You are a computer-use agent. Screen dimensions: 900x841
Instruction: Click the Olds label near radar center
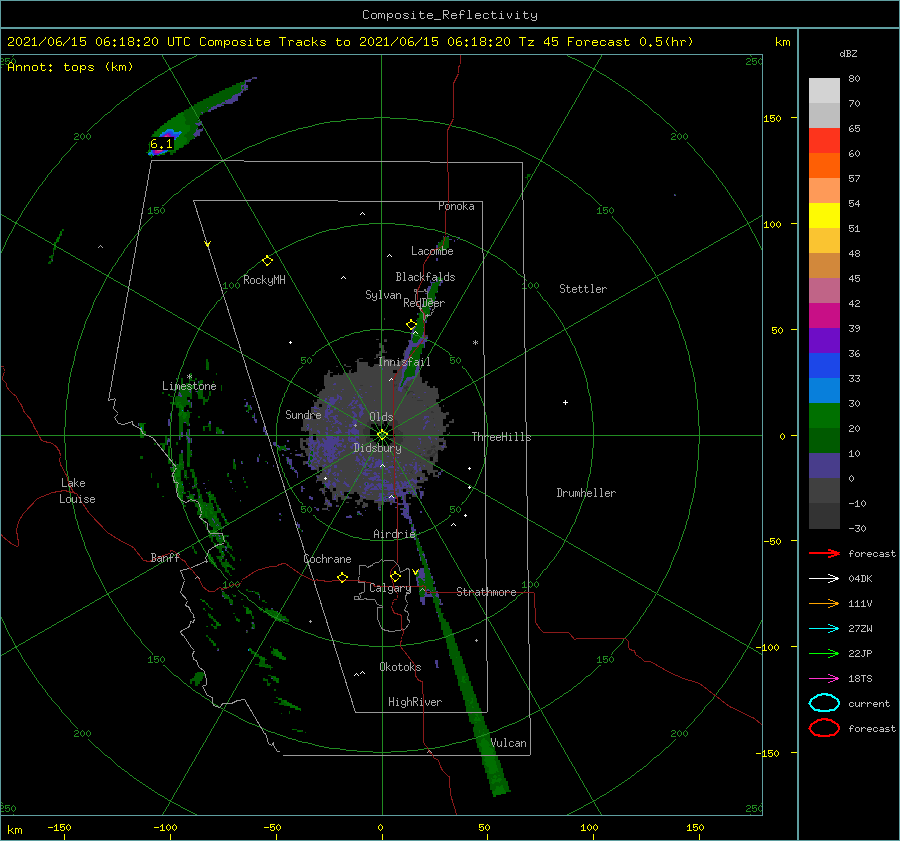tap(381, 417)
